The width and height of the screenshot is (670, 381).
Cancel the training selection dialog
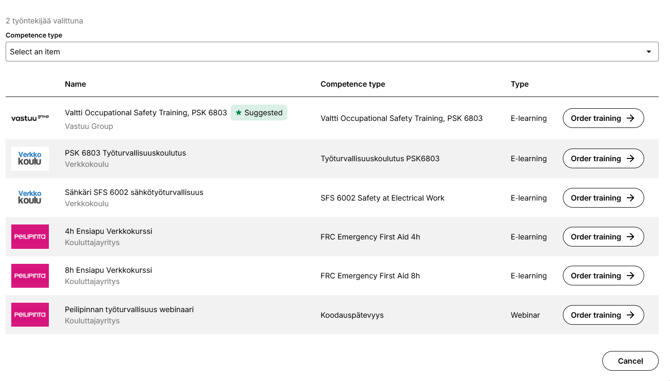click(630, 361)
